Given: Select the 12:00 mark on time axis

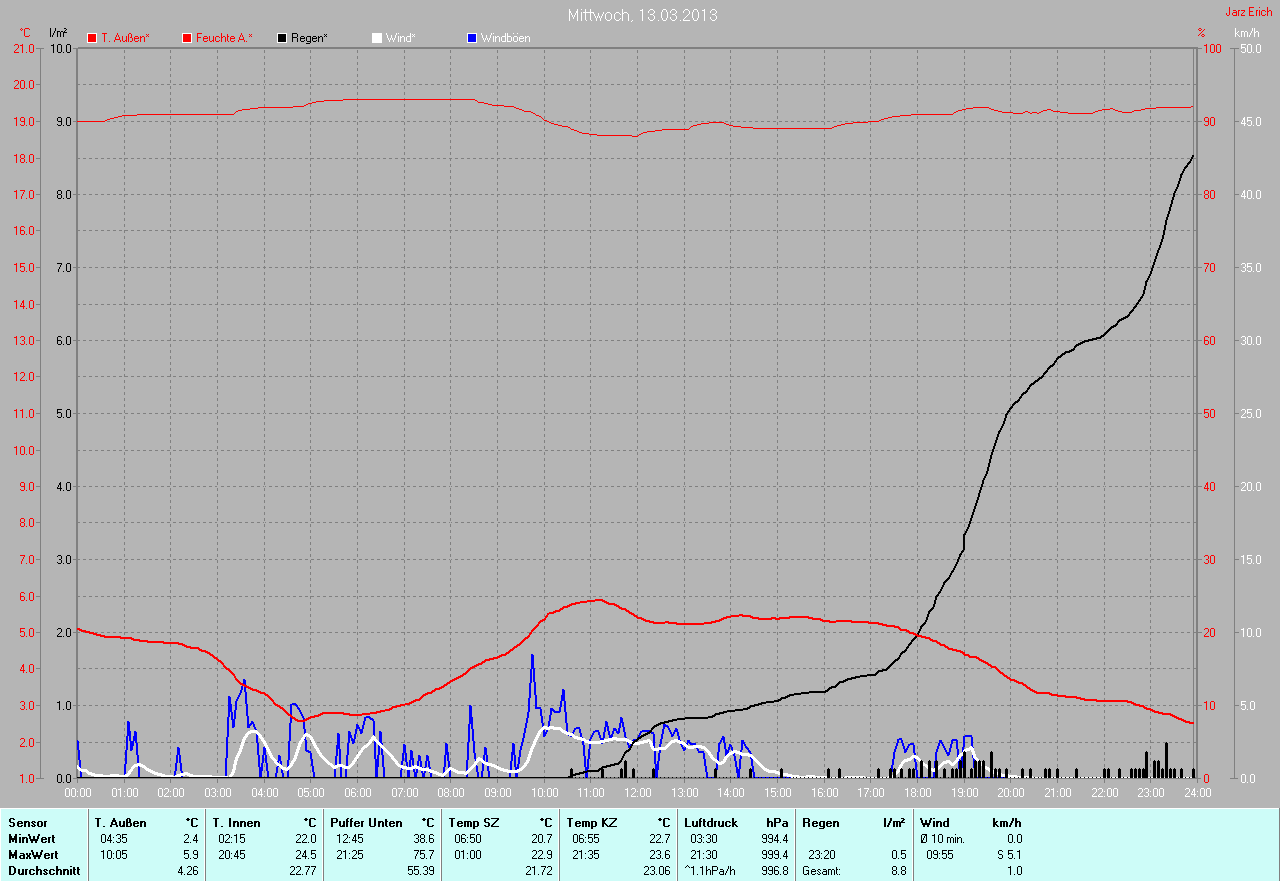Looking at the screenshot, I should [x=637, y=793].
